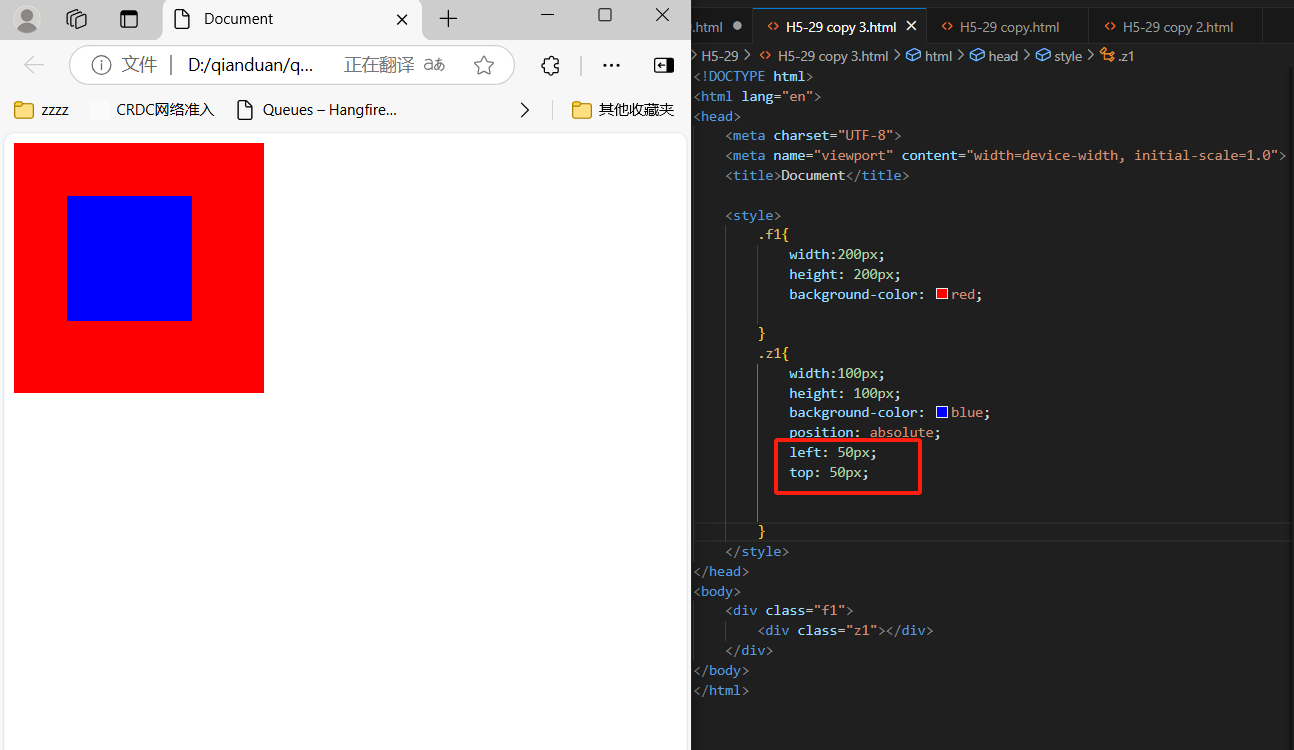Select the Document browser tab
Screen dimensions: 1294x750
[292, 19]
